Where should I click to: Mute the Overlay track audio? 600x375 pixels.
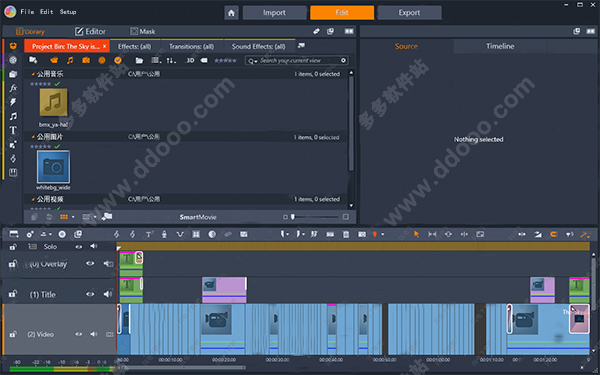click(108, 263)
